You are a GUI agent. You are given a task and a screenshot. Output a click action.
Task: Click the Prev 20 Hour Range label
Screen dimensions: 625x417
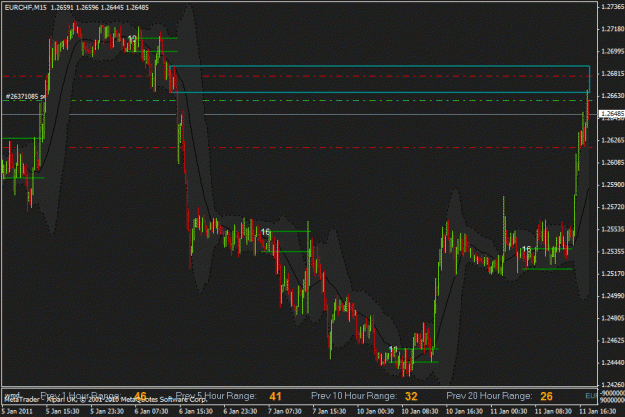[489, 395]
